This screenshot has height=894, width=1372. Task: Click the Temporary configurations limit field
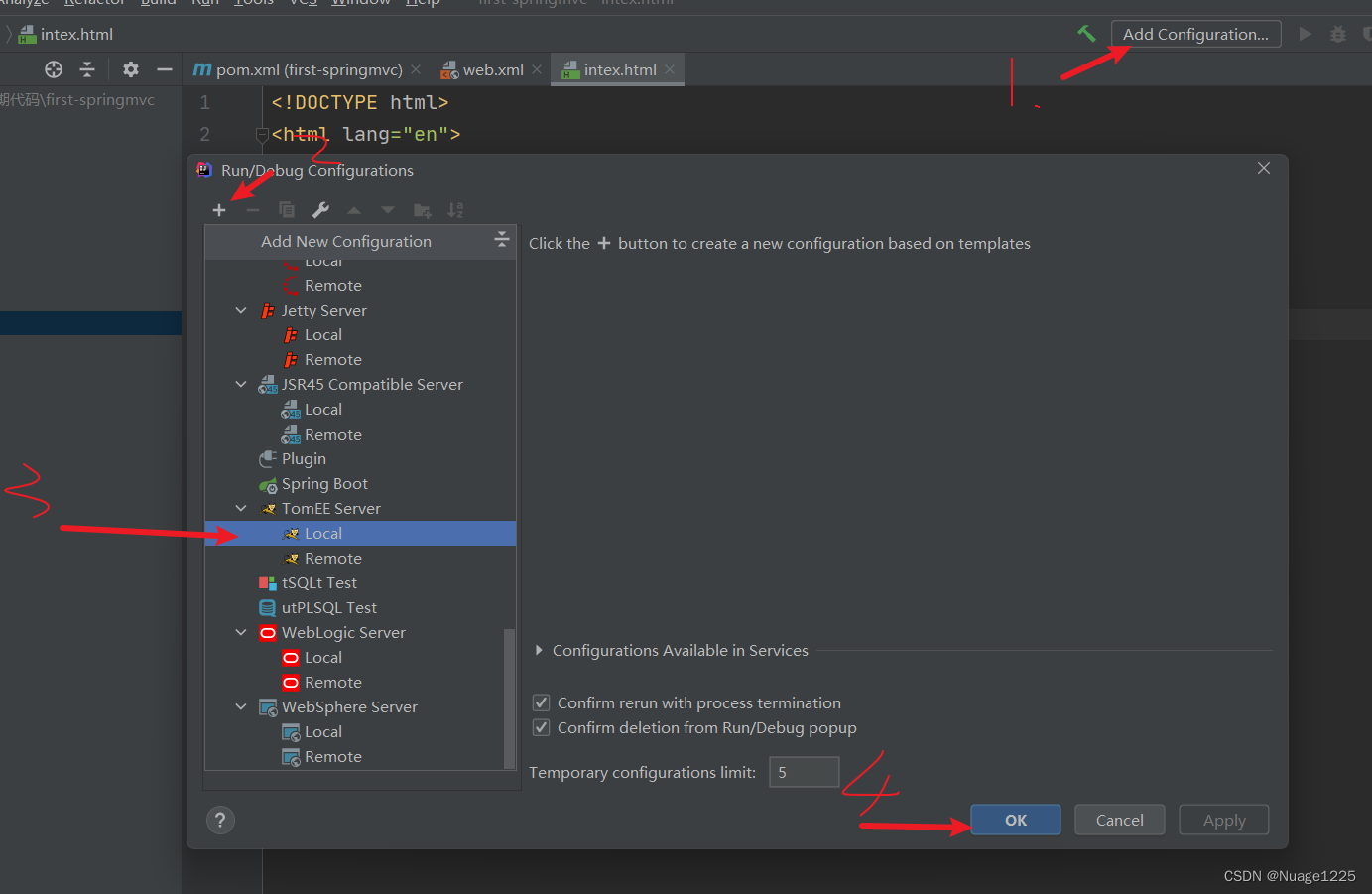point(805,772)
